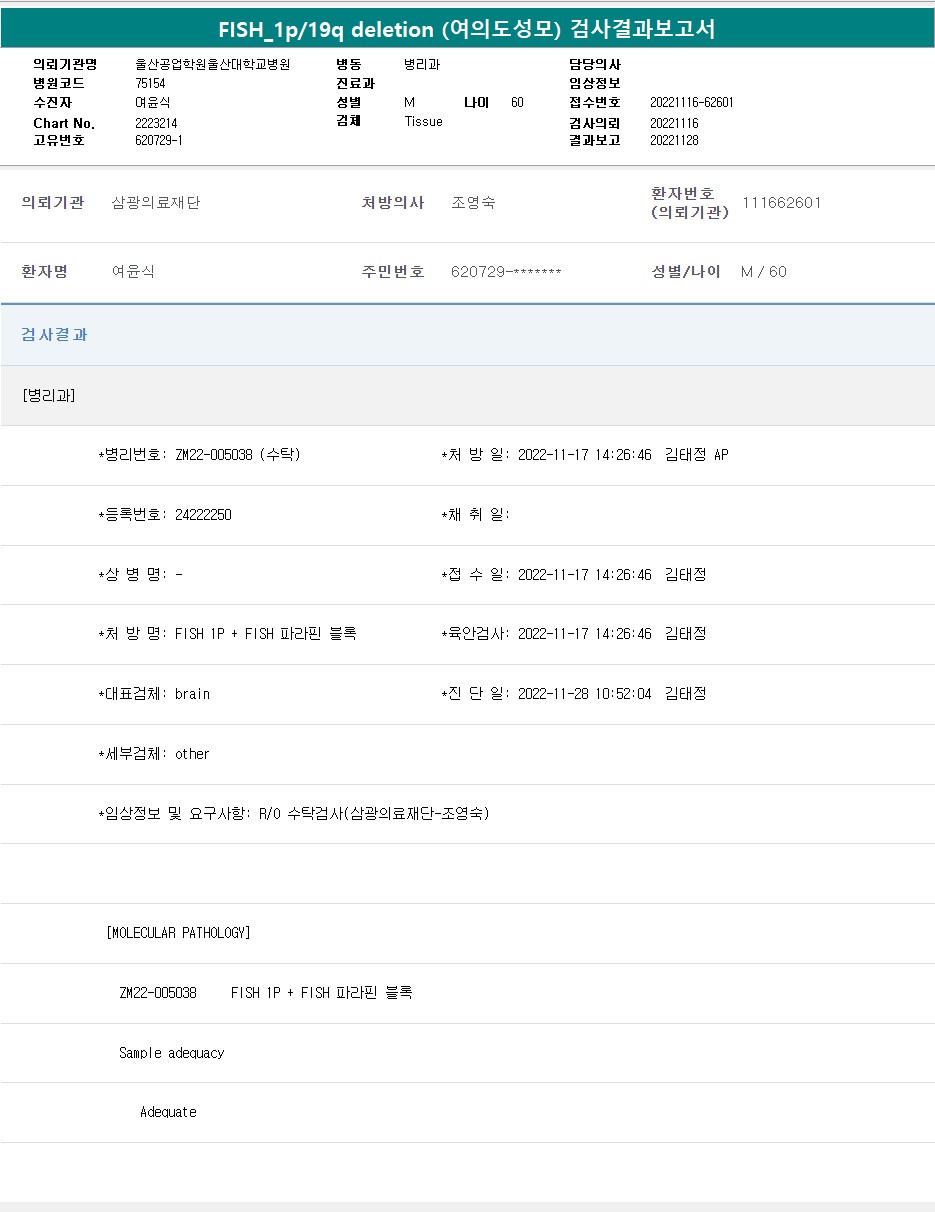Screen dimensions: 935x1212
Task: Click ZM22-005038 in the molecular pathology row
Action: 158,993
